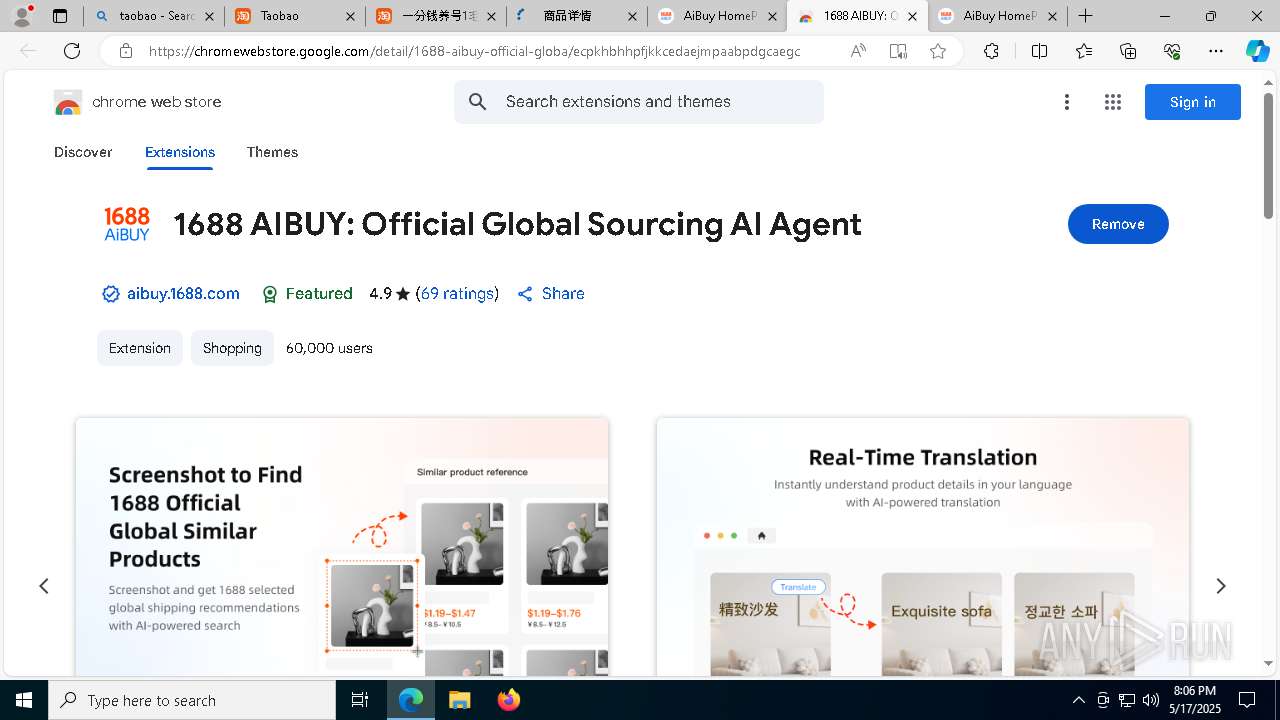
Task: Switch to the 商品详情 tab
Action: pos(576,16)
